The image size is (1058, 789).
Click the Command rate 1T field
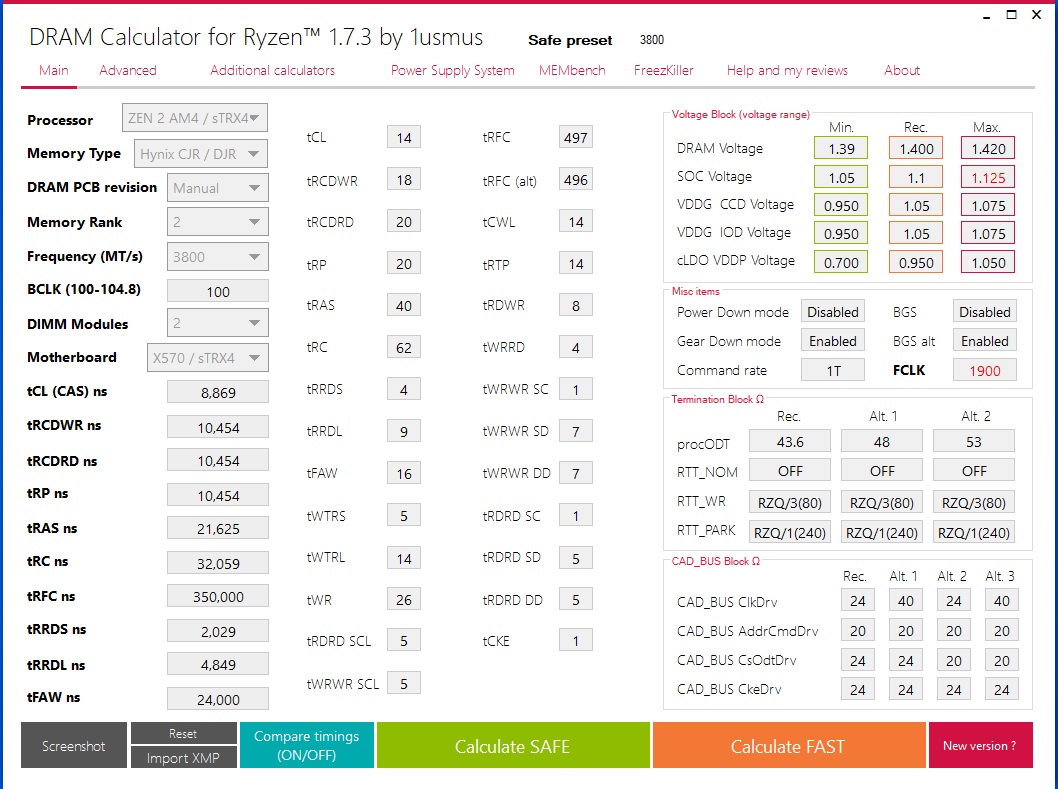pos(833,370)
